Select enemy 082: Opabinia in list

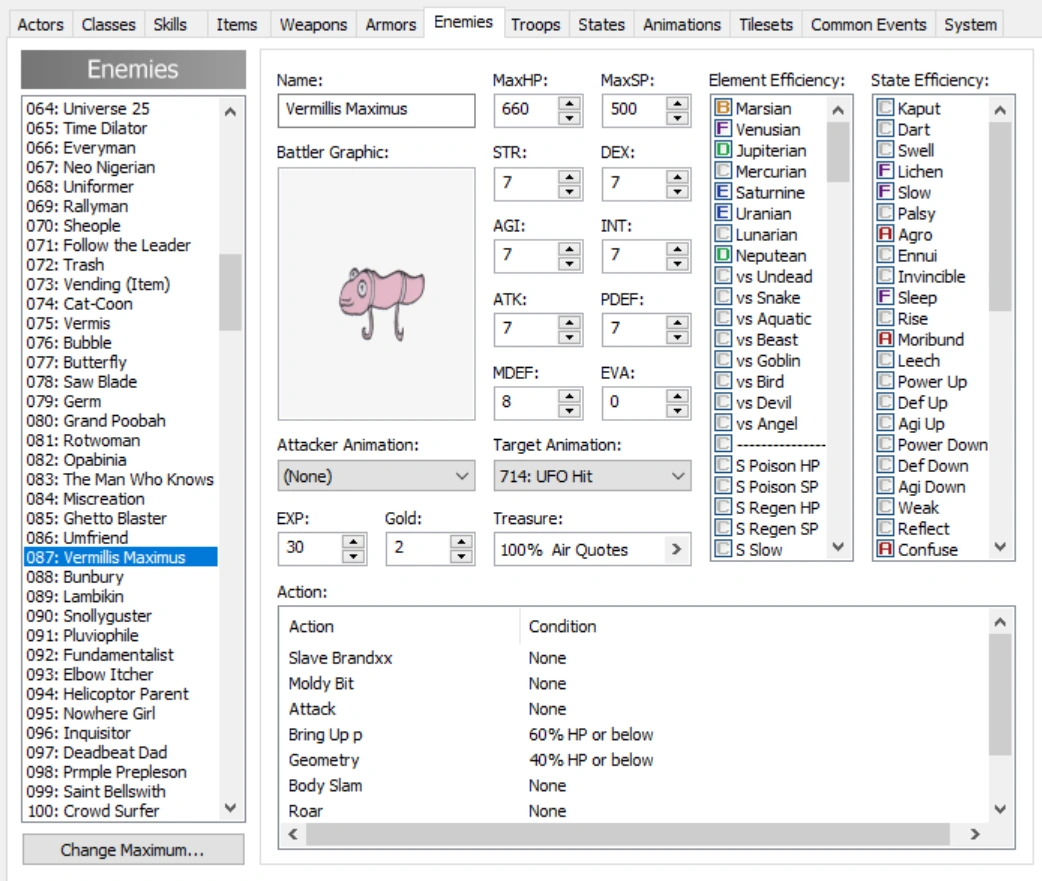tap(120, 460)
